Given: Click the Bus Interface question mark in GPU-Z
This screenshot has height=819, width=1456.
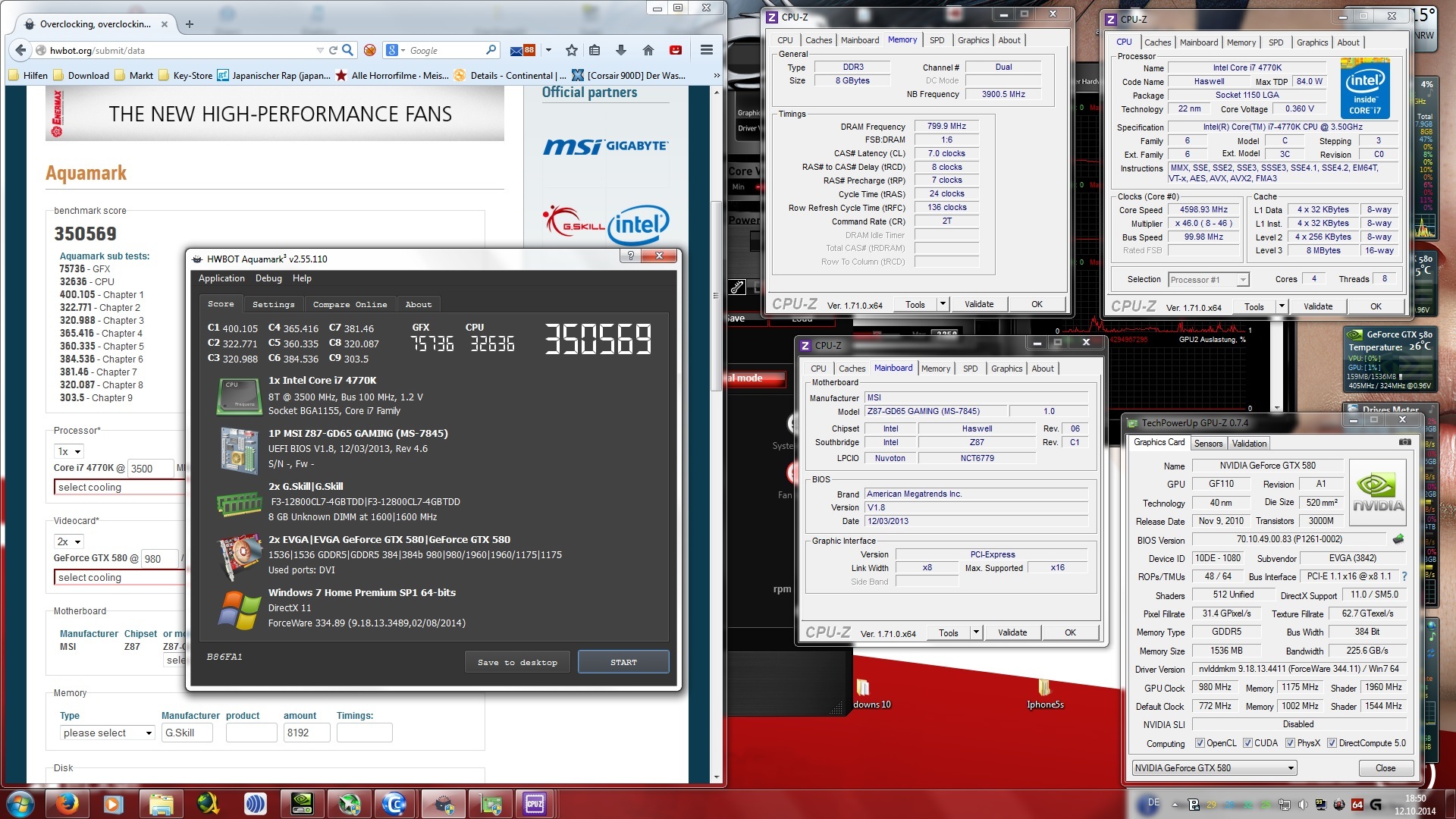Looking at the screenshot, I should pos(1404,576).
